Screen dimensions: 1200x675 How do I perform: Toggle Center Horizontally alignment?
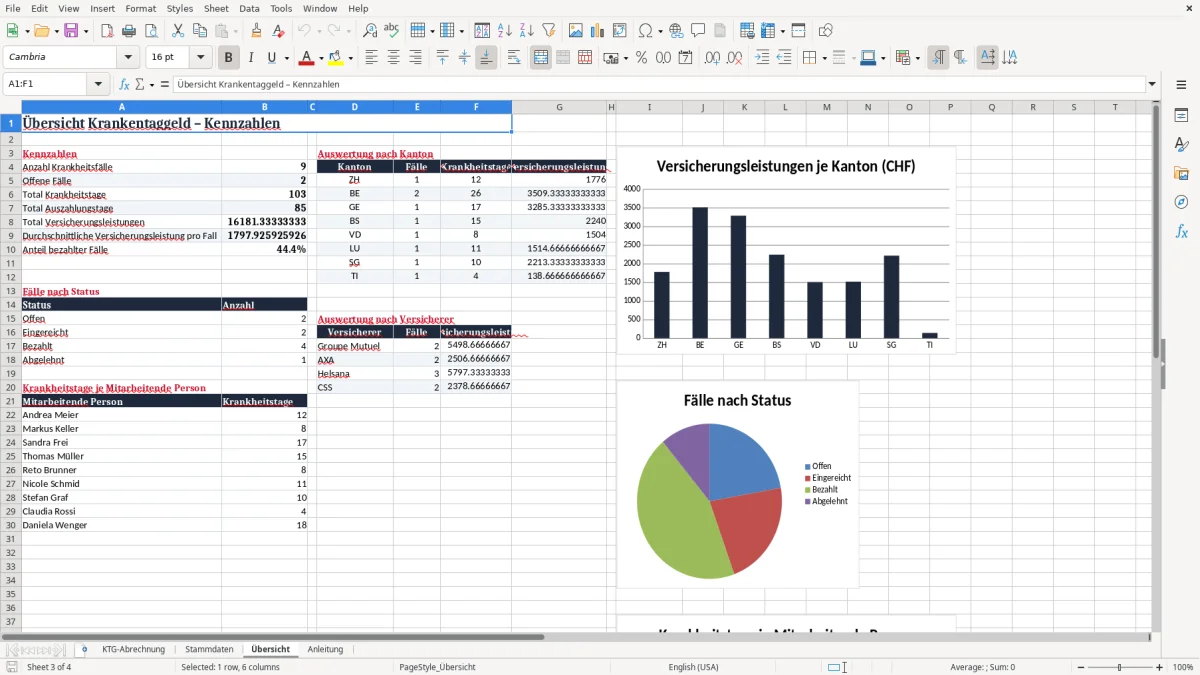click(393, 58)
